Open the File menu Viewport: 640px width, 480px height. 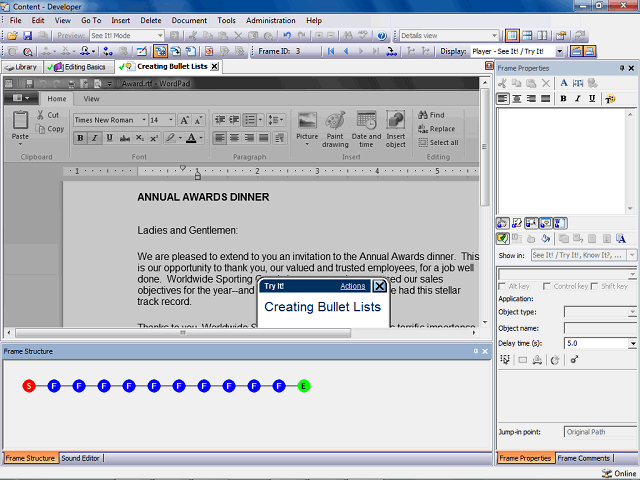point(16,20)
